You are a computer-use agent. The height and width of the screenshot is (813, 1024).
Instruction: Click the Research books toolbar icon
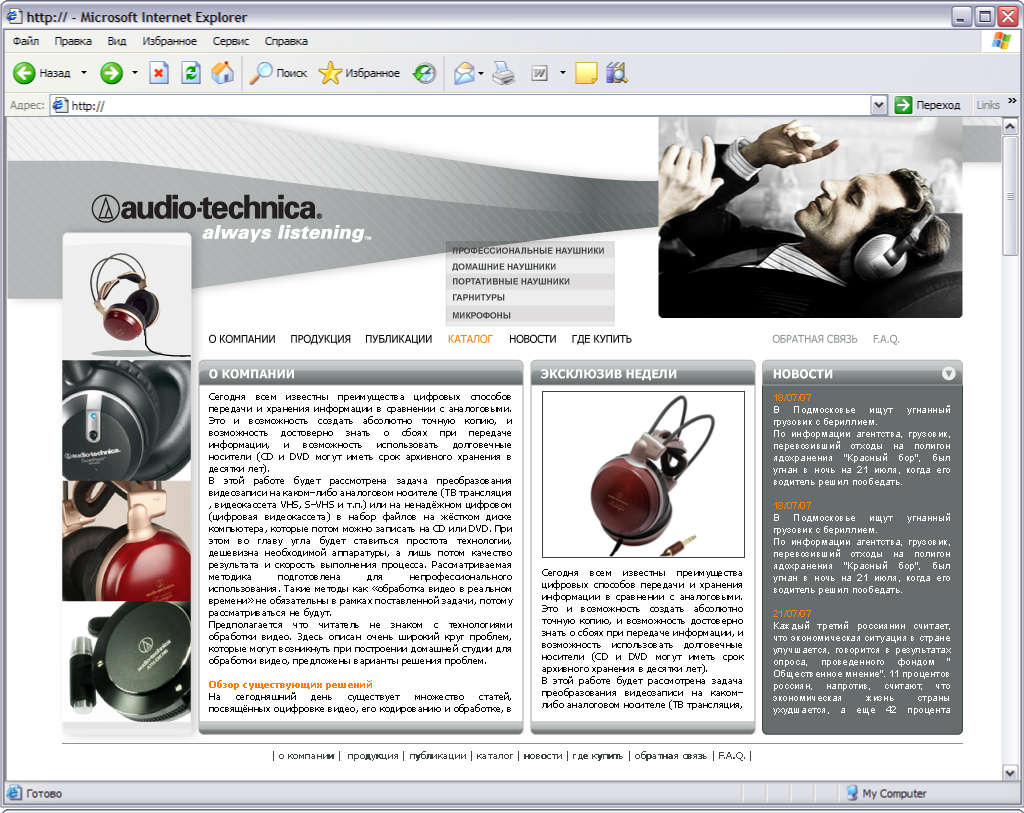(x=617, y=72)
